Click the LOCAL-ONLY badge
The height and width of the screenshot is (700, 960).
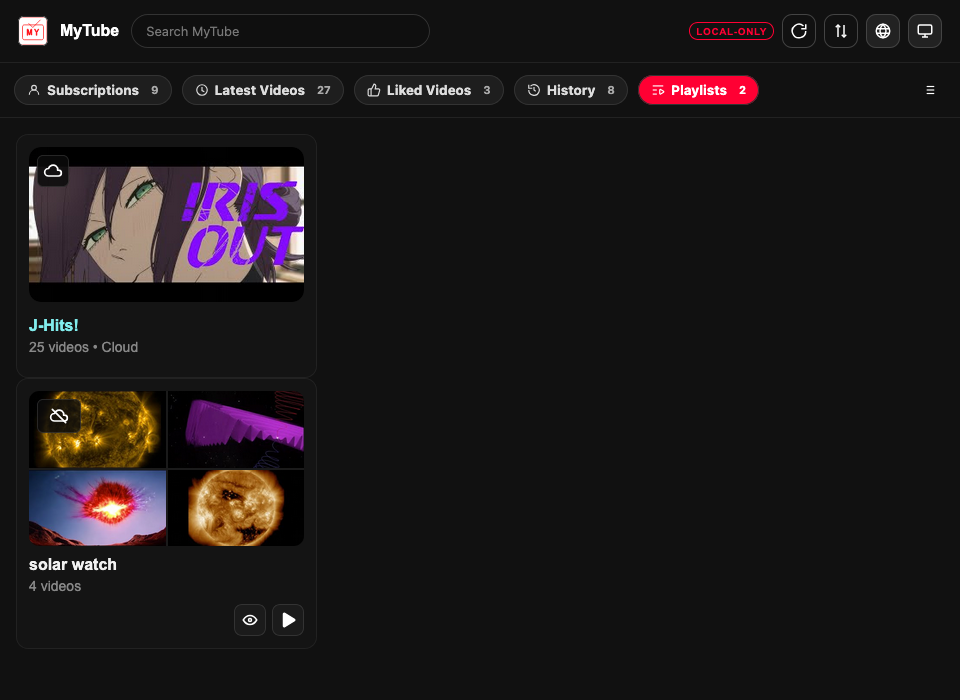point(731,31)
